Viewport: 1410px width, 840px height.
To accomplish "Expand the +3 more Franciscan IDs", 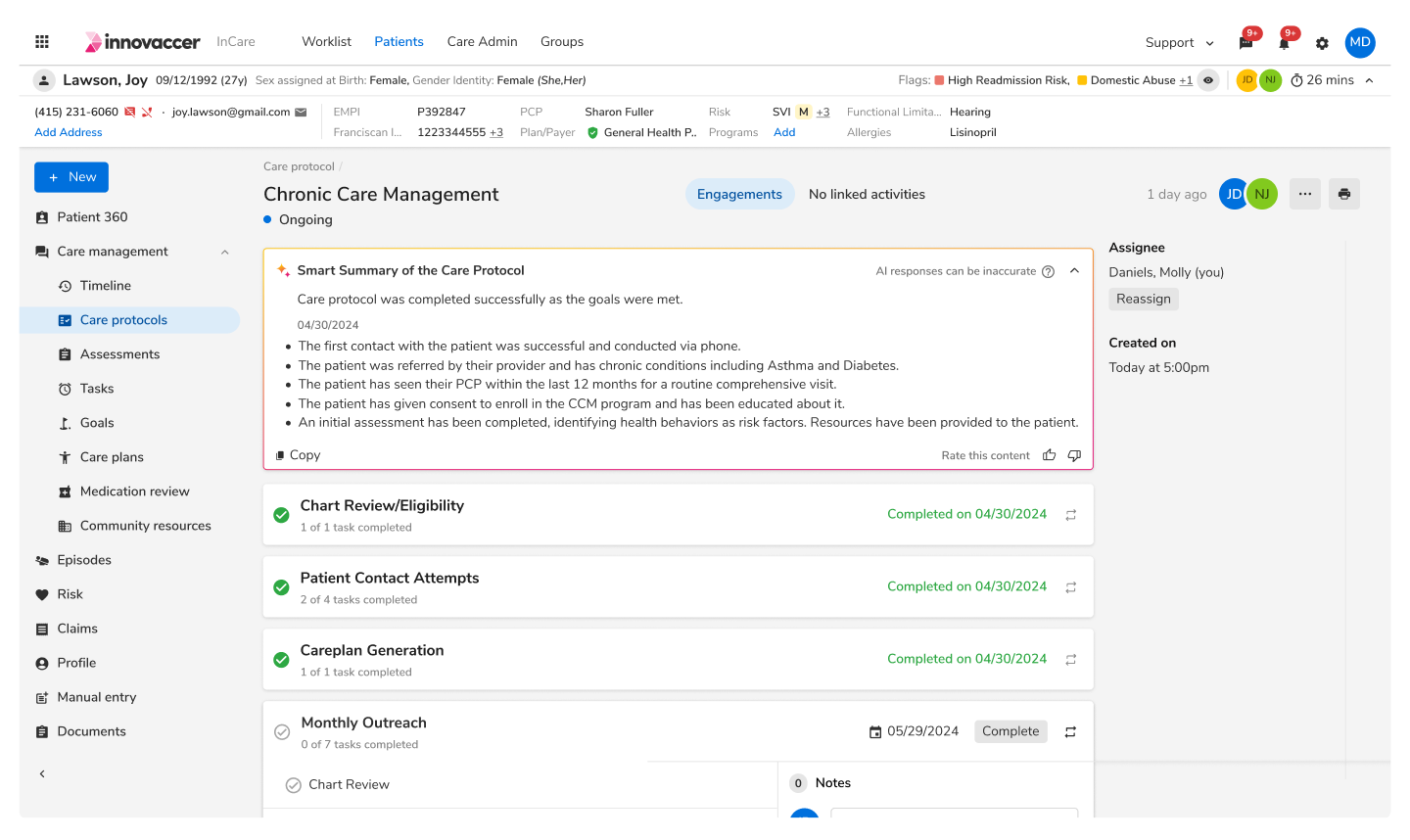I will click(x=496, y=133).
